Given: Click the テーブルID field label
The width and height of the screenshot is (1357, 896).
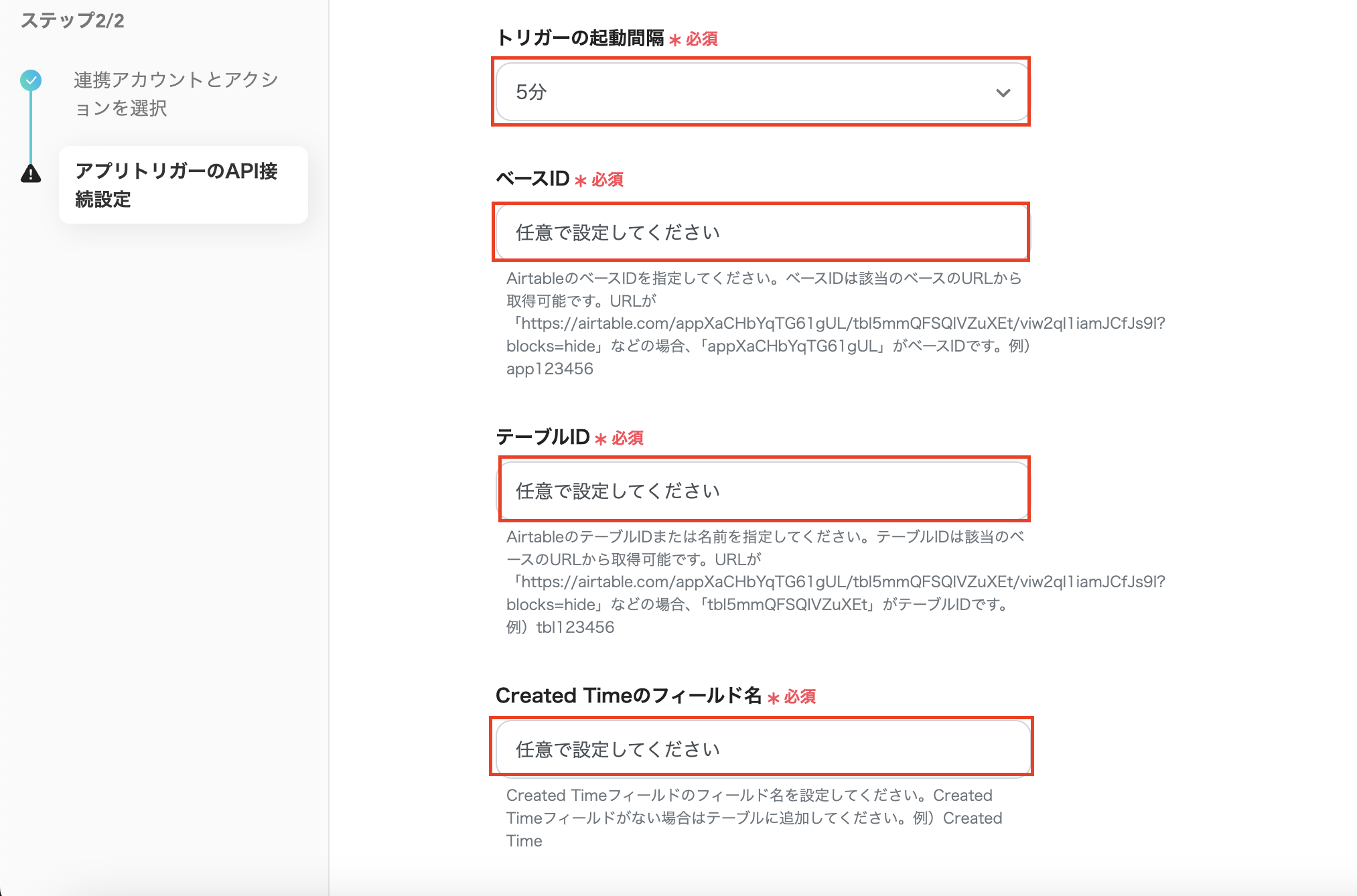Looking at the screenshot, I should (x=543, y=437).
